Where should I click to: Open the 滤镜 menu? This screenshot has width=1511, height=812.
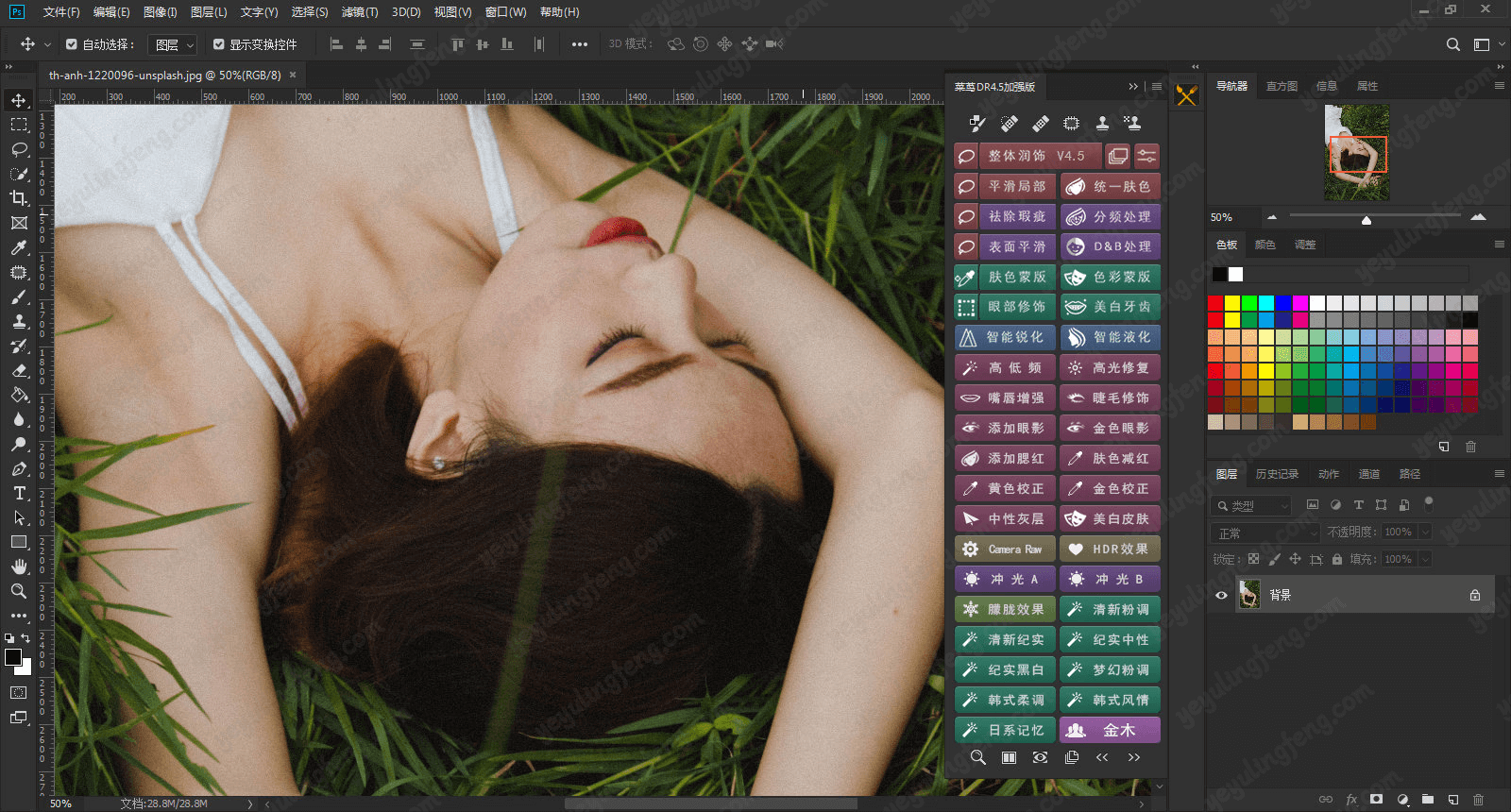coord(359,12)
